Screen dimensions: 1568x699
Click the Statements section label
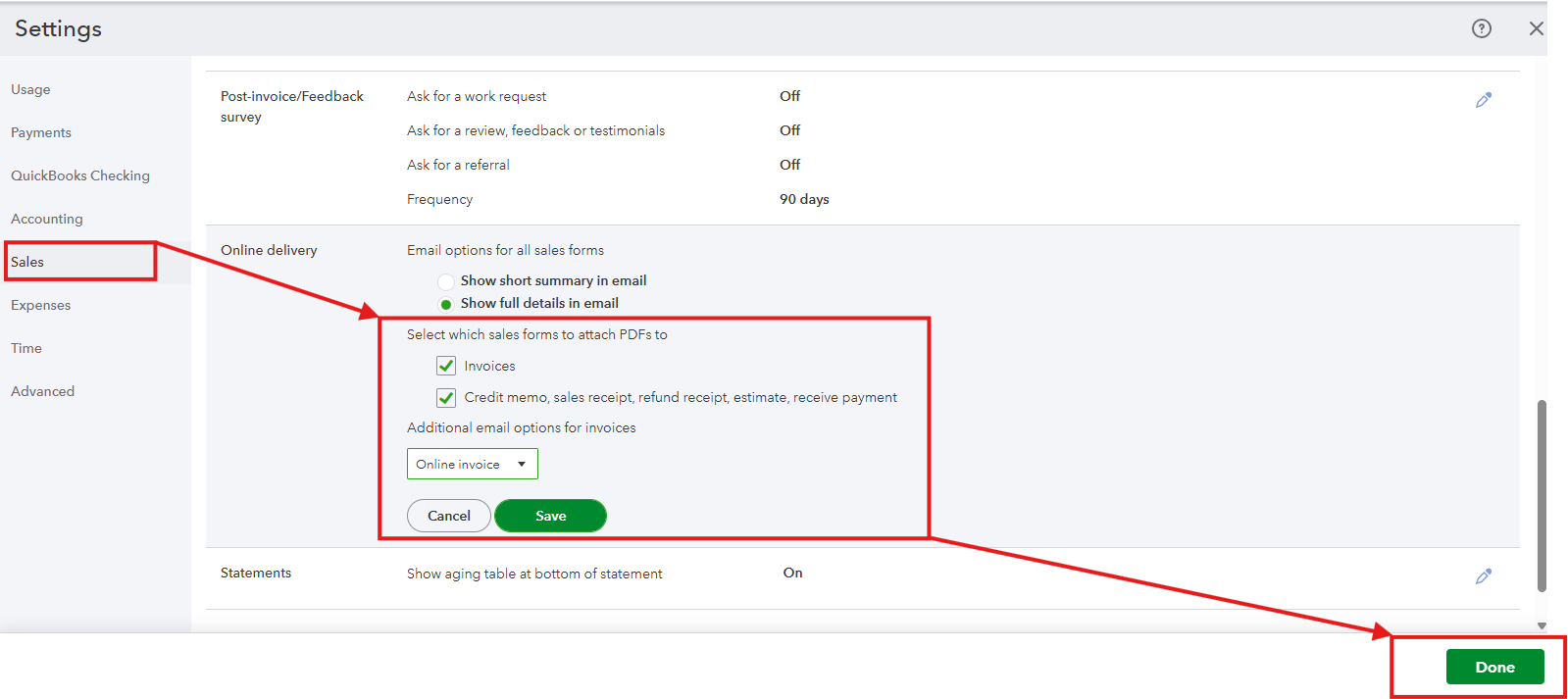coord(256,573)
